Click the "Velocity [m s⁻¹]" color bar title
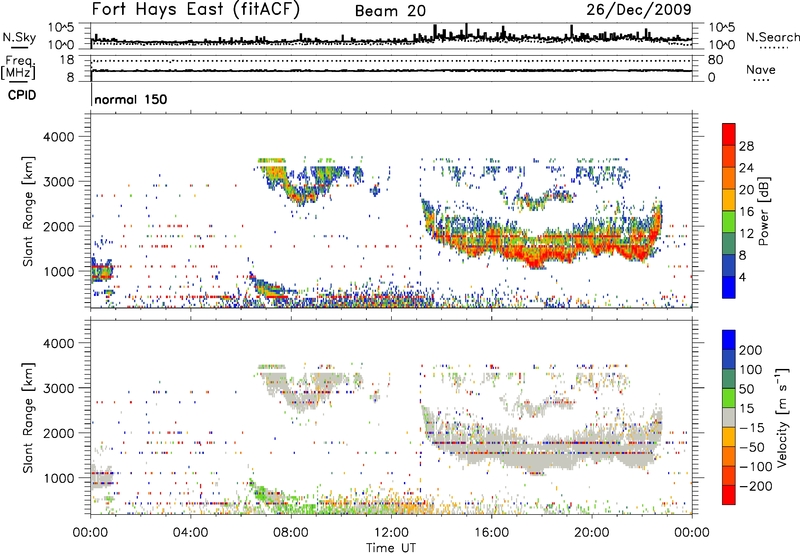 point(782,417)
